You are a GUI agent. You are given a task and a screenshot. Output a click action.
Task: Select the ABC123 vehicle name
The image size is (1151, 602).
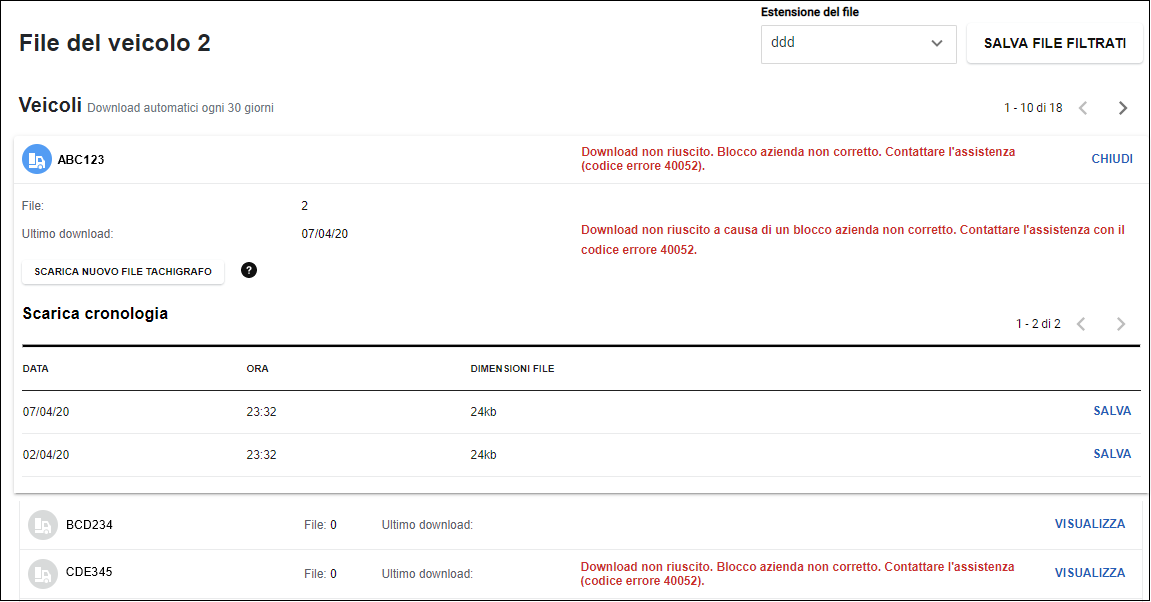[81, 160]
